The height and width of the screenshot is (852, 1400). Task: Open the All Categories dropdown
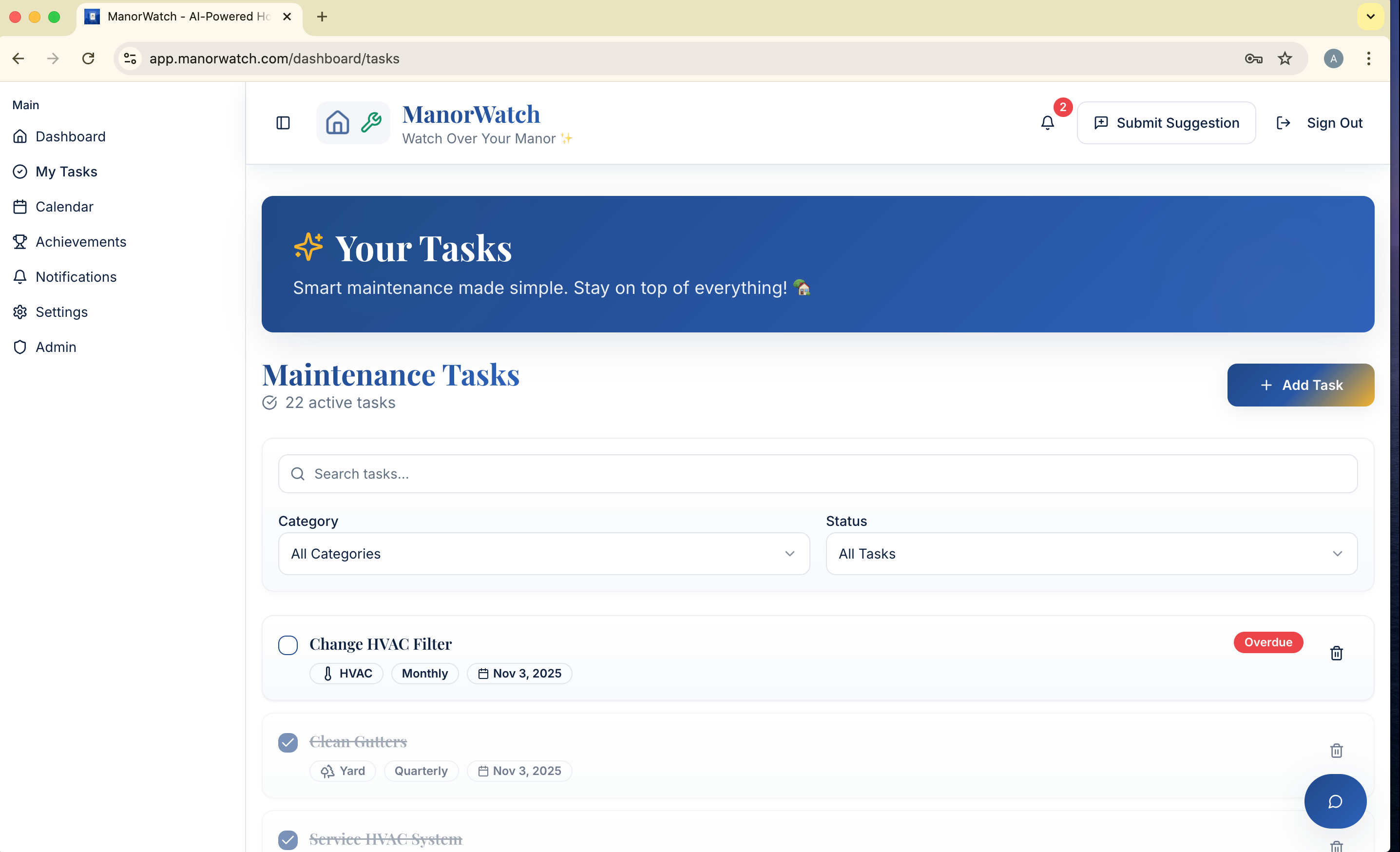point(543,554)
